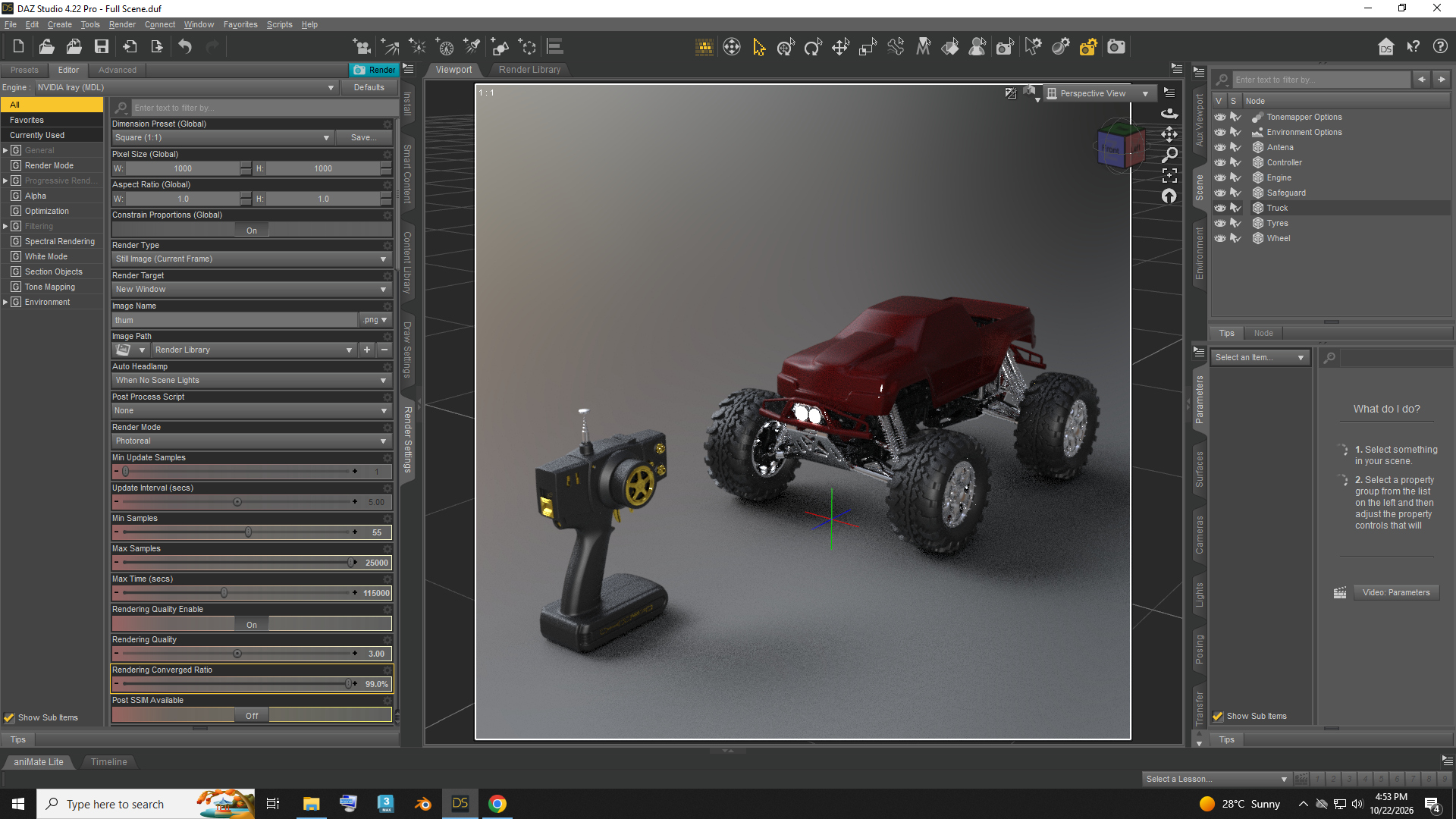
Task: Click the viewport Reset camera icon
Action: (x=1169, y=196)
